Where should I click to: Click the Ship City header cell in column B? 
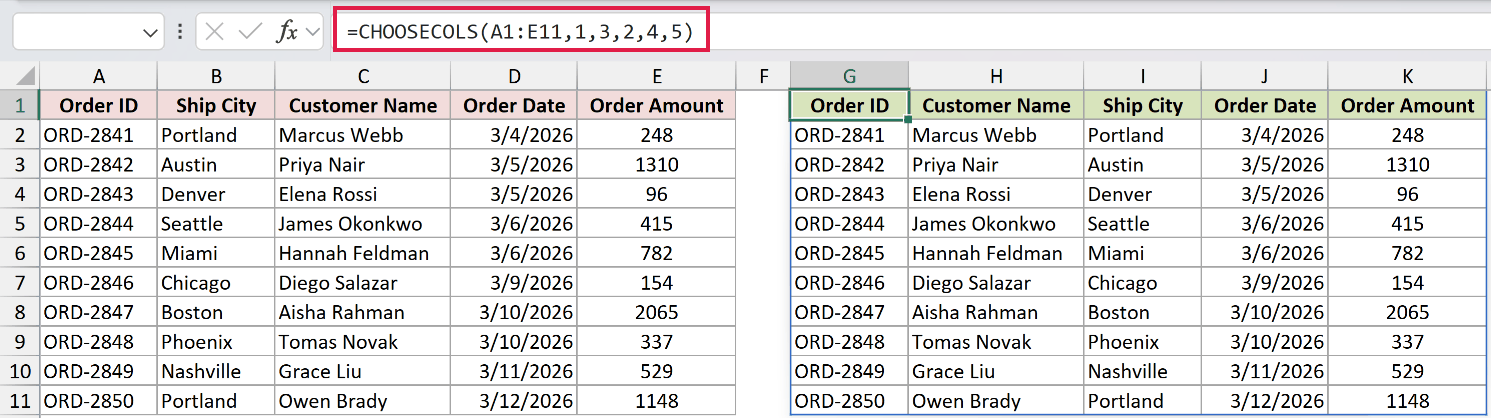pyautogui.click(x=216, y=105)
